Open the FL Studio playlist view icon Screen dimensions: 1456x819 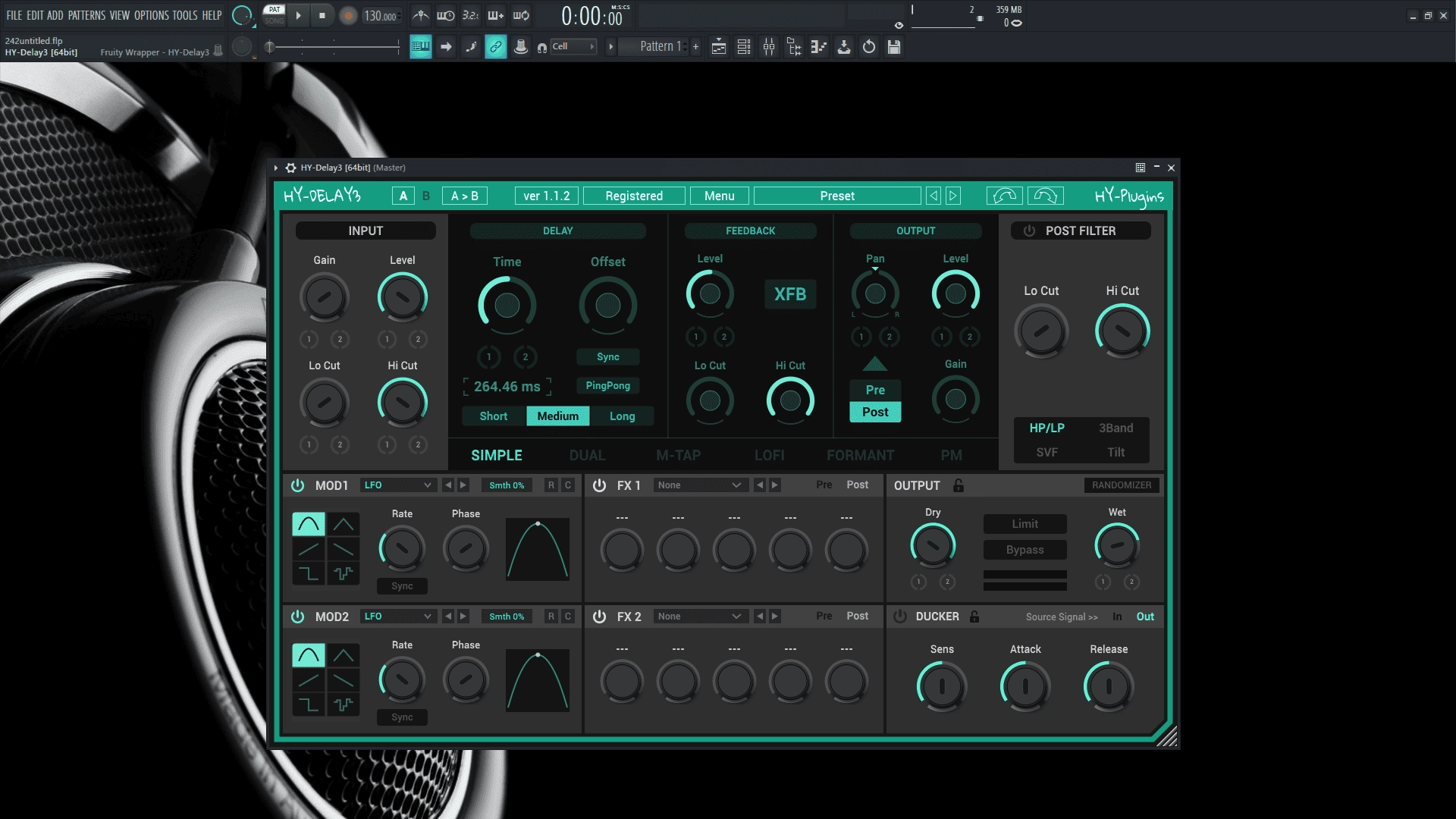point(719,47)
